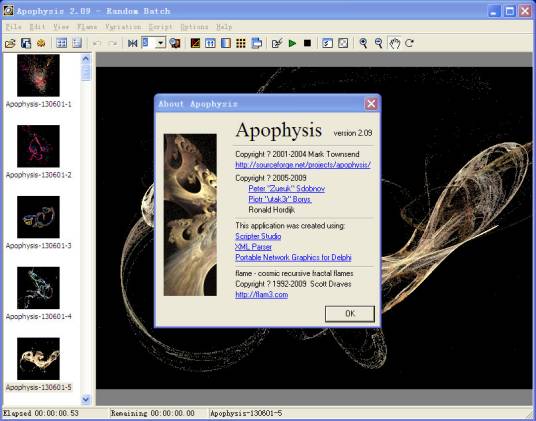Select the Apophysis-130601-2 thumbnail

(x=38, y=146)
